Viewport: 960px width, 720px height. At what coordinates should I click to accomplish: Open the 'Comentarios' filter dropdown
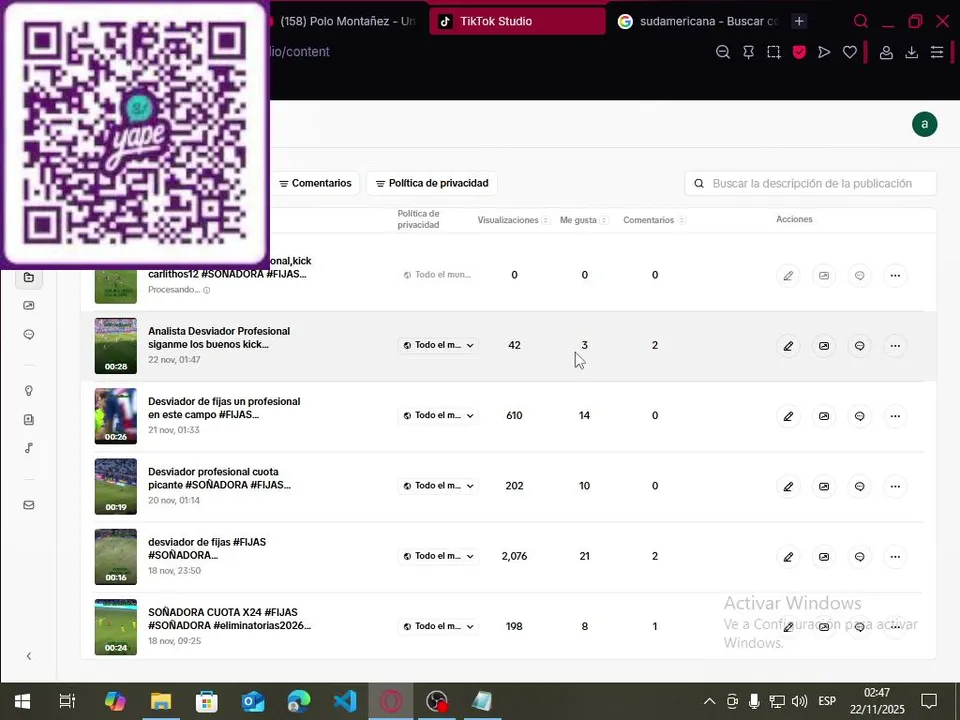(x=315, y=183)
